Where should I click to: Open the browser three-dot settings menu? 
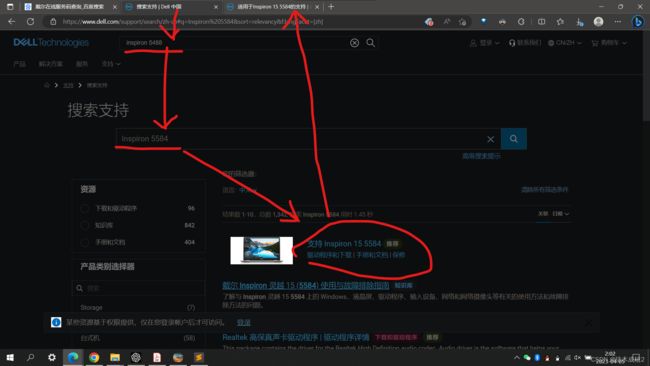pos(618,22)
